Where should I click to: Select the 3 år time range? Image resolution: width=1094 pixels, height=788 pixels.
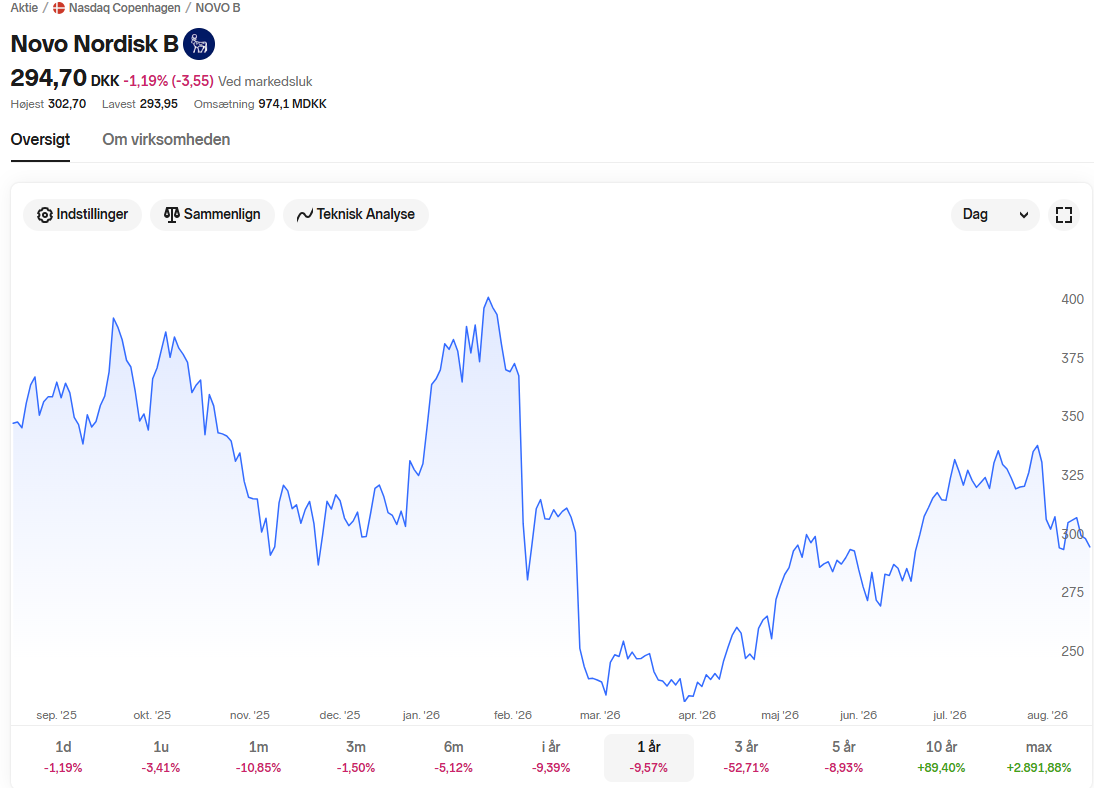(746, 757)
